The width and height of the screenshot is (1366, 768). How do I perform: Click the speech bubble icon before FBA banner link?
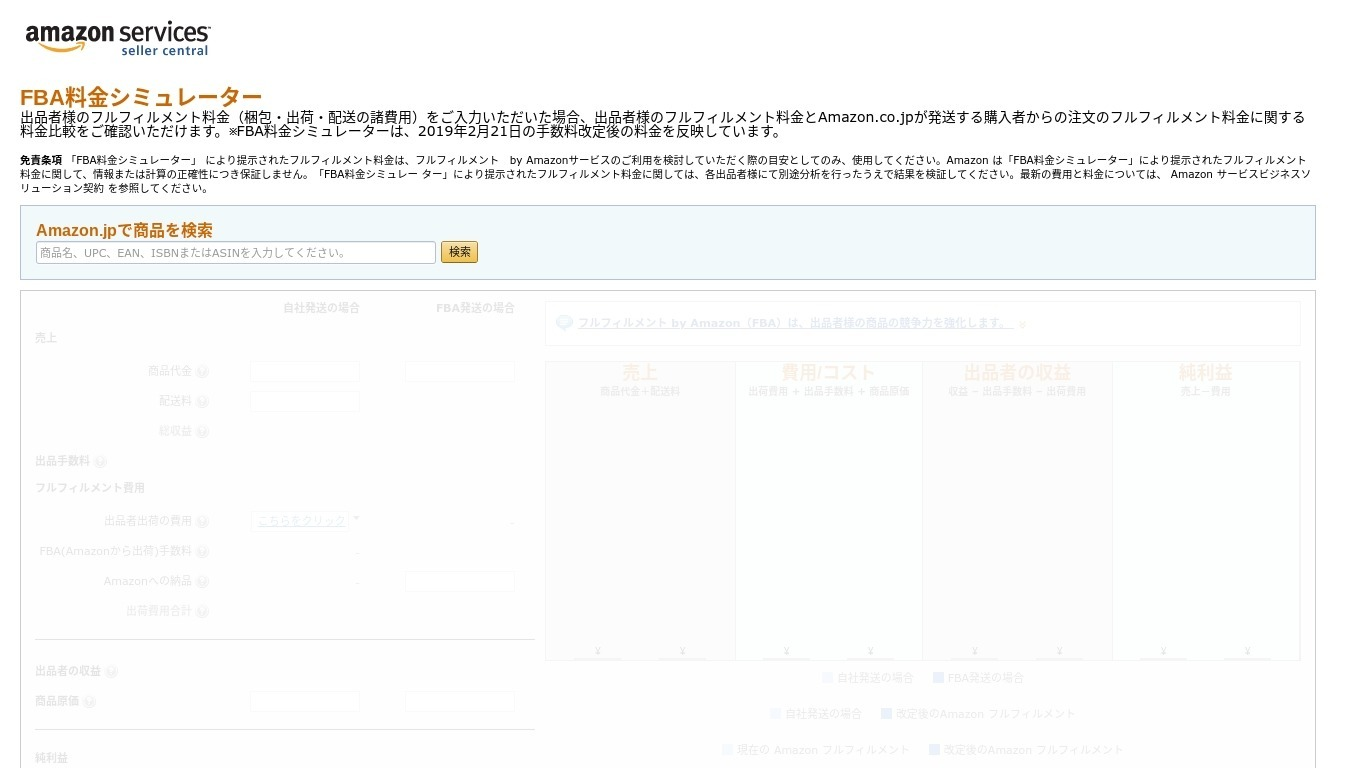pyautogui.click(x=564, y=323)
